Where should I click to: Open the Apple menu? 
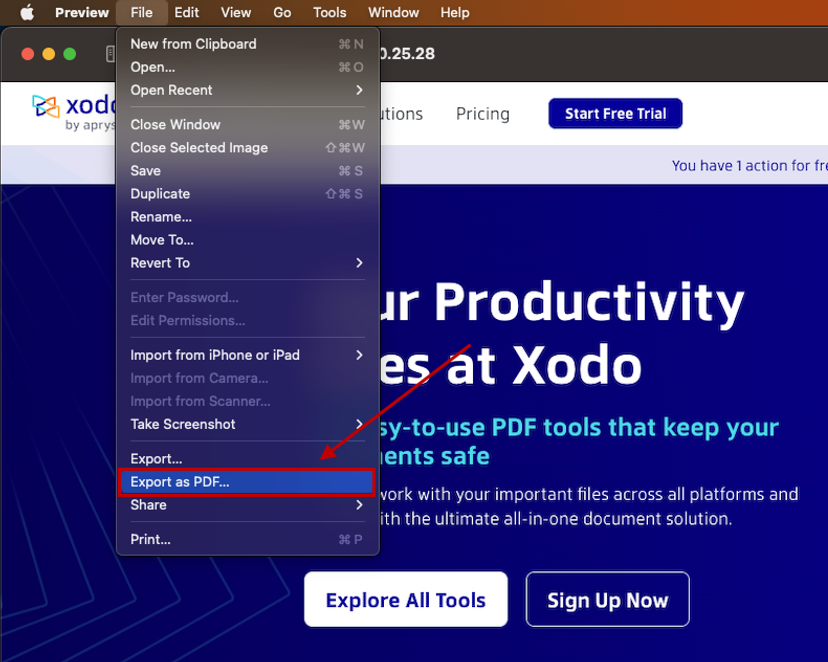click(26, 13)
